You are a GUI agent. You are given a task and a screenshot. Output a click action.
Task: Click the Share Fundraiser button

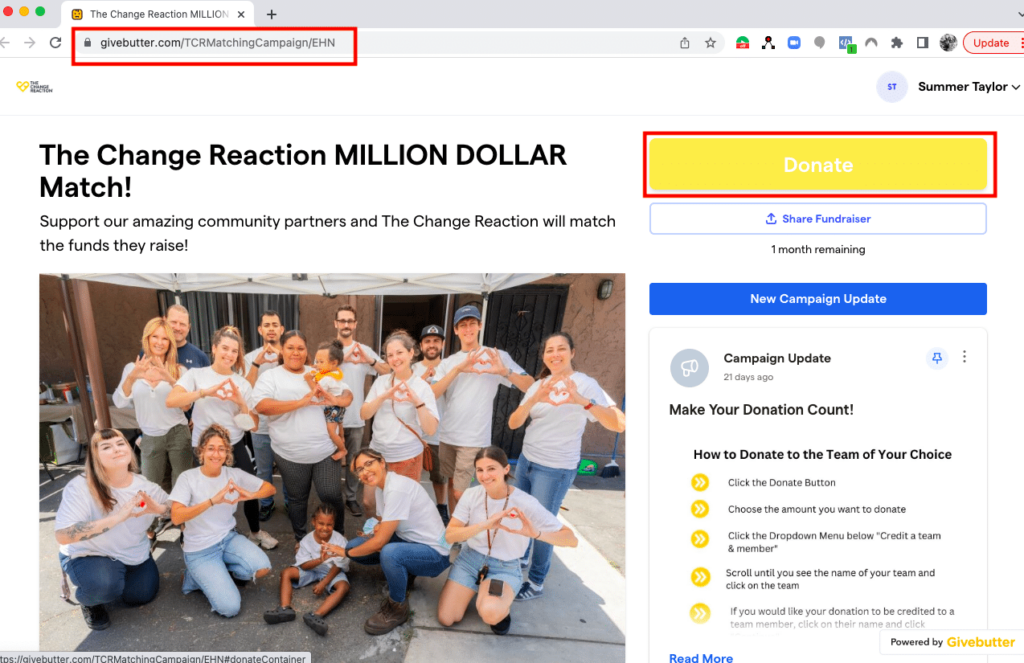pyautogui.click(x=818, y=219)
